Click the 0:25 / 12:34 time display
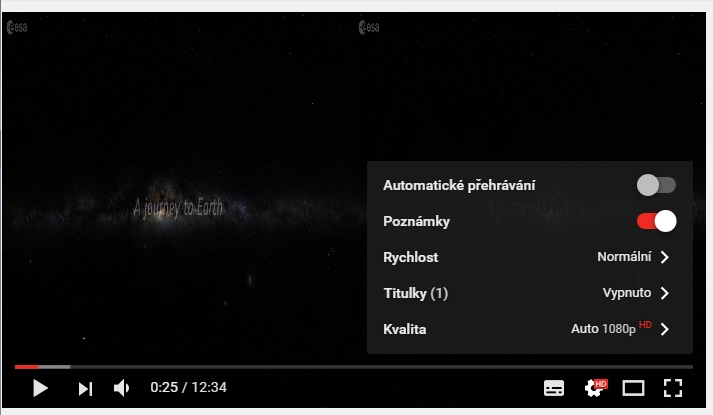This screenshot has width=713, height=415. tap(188, 387)
